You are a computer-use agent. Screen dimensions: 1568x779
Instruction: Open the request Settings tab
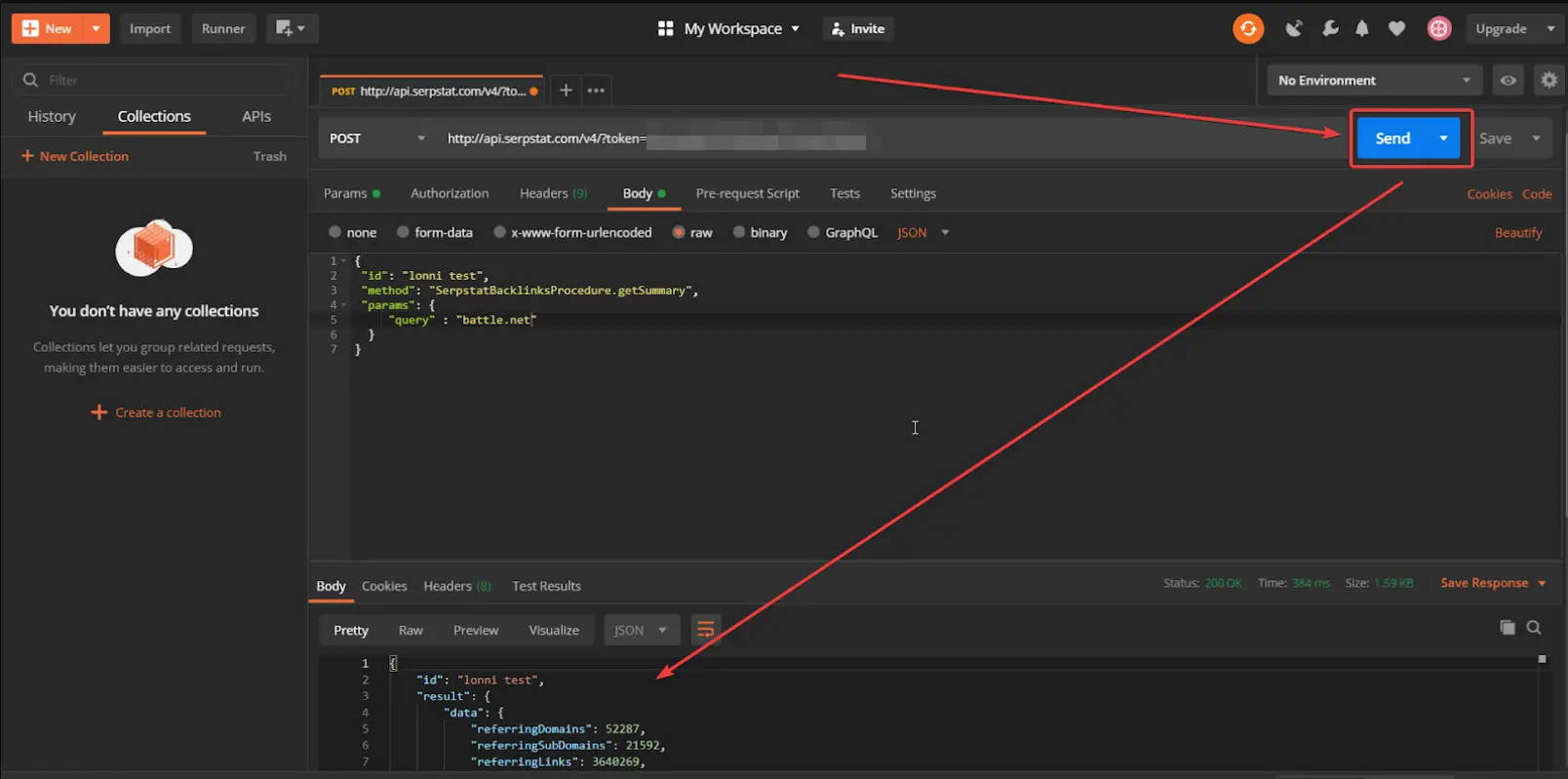coord(913,193)
